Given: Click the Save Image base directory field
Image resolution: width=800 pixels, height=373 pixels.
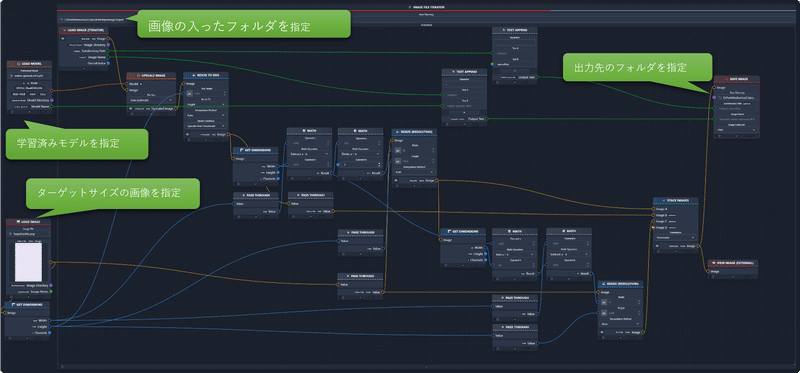Looking at the screenshot, I should (x=737, y=97).
